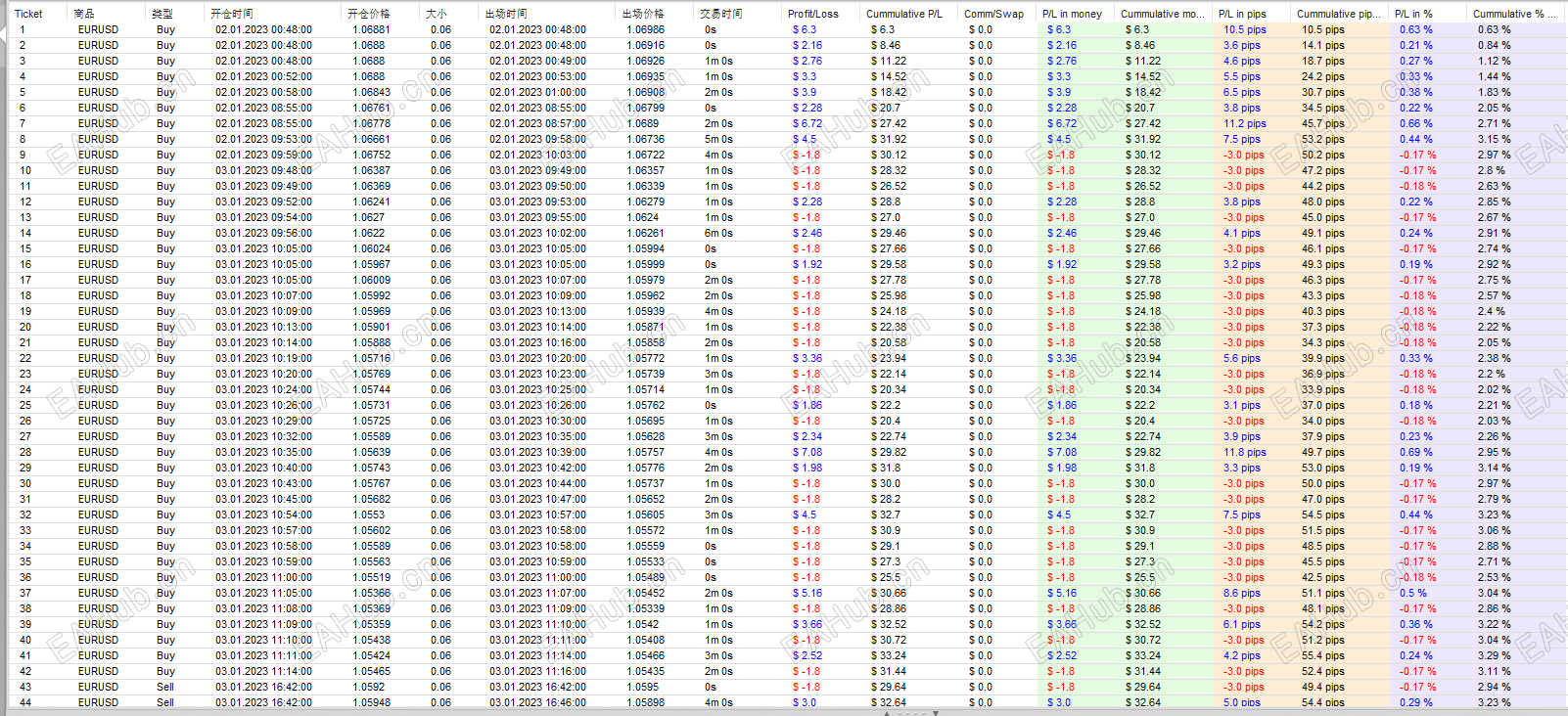The image size is (1568, 716).
Task: Click the 53.2 pips cumulative cell
Action: pos(1323,139)
